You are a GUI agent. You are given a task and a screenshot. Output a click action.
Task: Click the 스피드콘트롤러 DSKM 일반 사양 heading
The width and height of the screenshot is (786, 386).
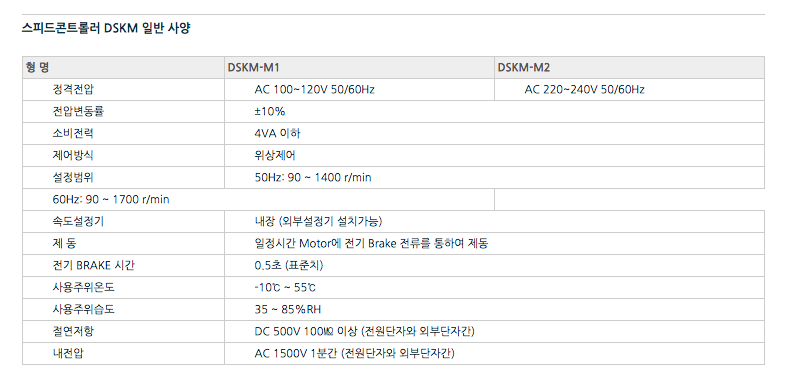click(x=106, y=28)
